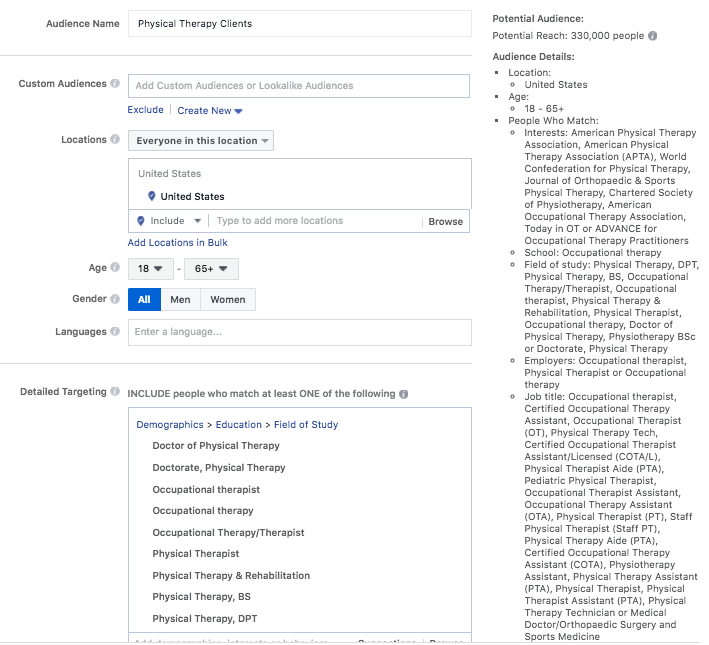Image resolution: width=709 pixels, height=645 pixels.
Task: Select Physical Therapy, DPT entry
Action: point(205,619)
